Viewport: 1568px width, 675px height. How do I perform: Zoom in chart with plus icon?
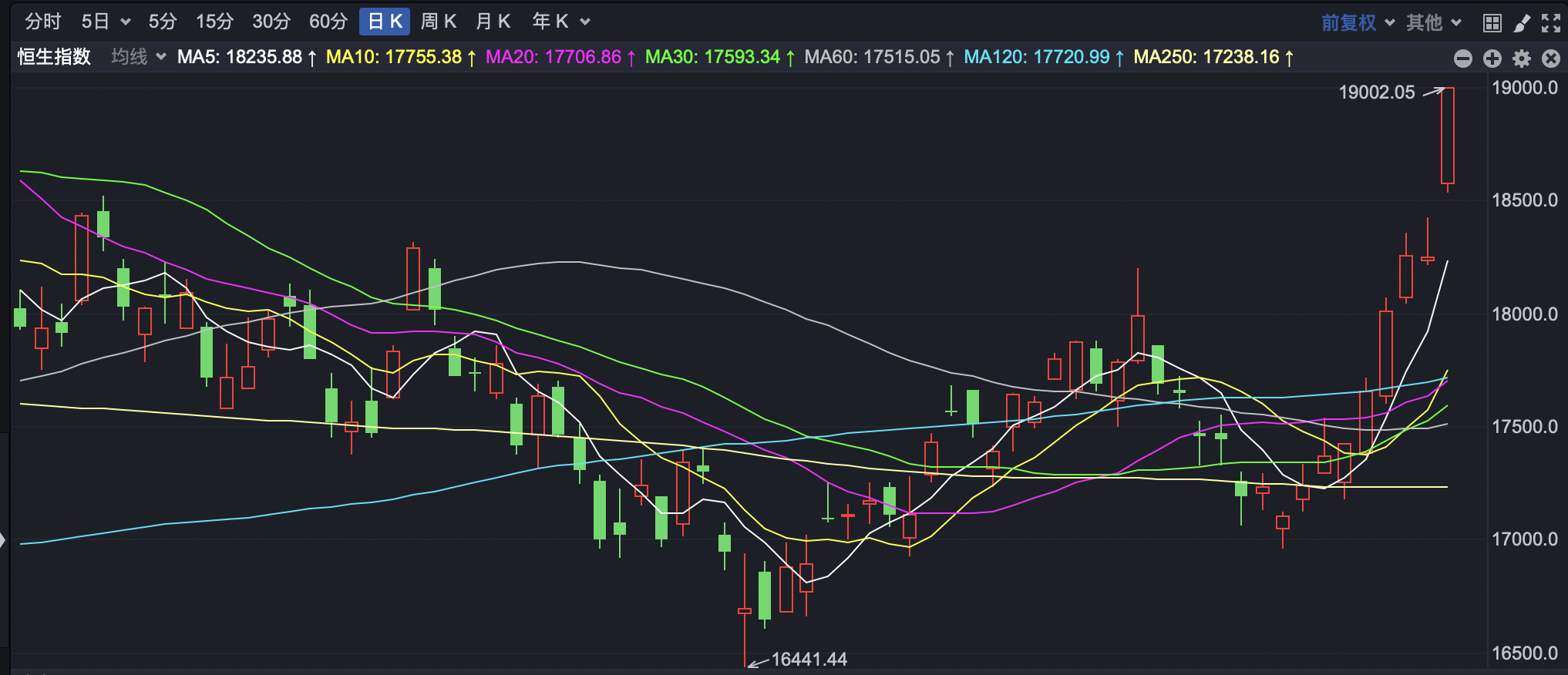pyautogui.click(x=1492, y=58)
